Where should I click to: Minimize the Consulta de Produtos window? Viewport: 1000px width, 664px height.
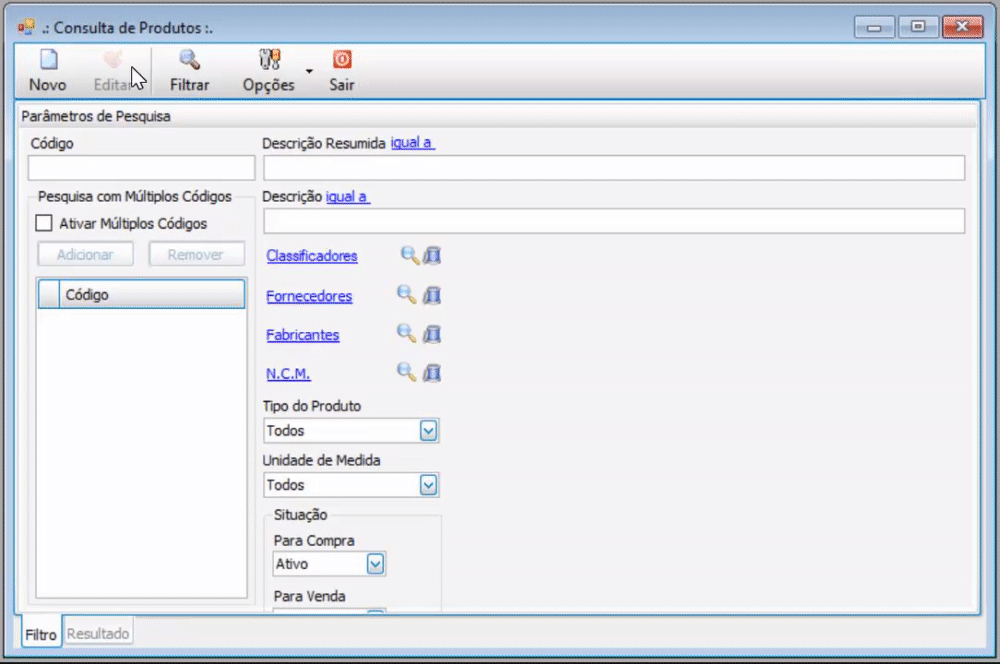tap(874, 27)
